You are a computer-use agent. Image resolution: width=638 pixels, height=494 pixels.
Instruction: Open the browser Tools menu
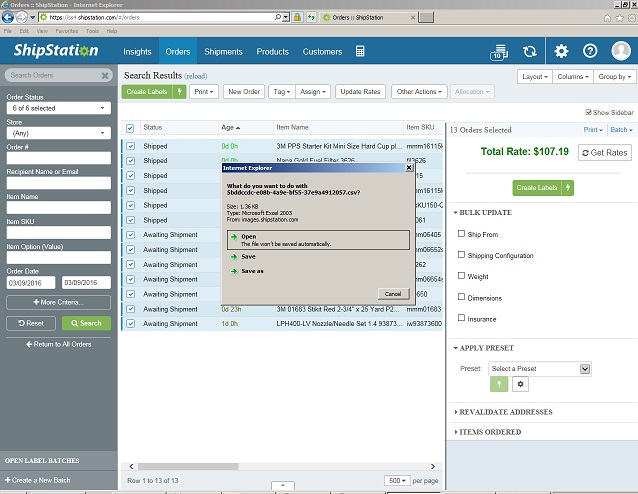(92, 31)
